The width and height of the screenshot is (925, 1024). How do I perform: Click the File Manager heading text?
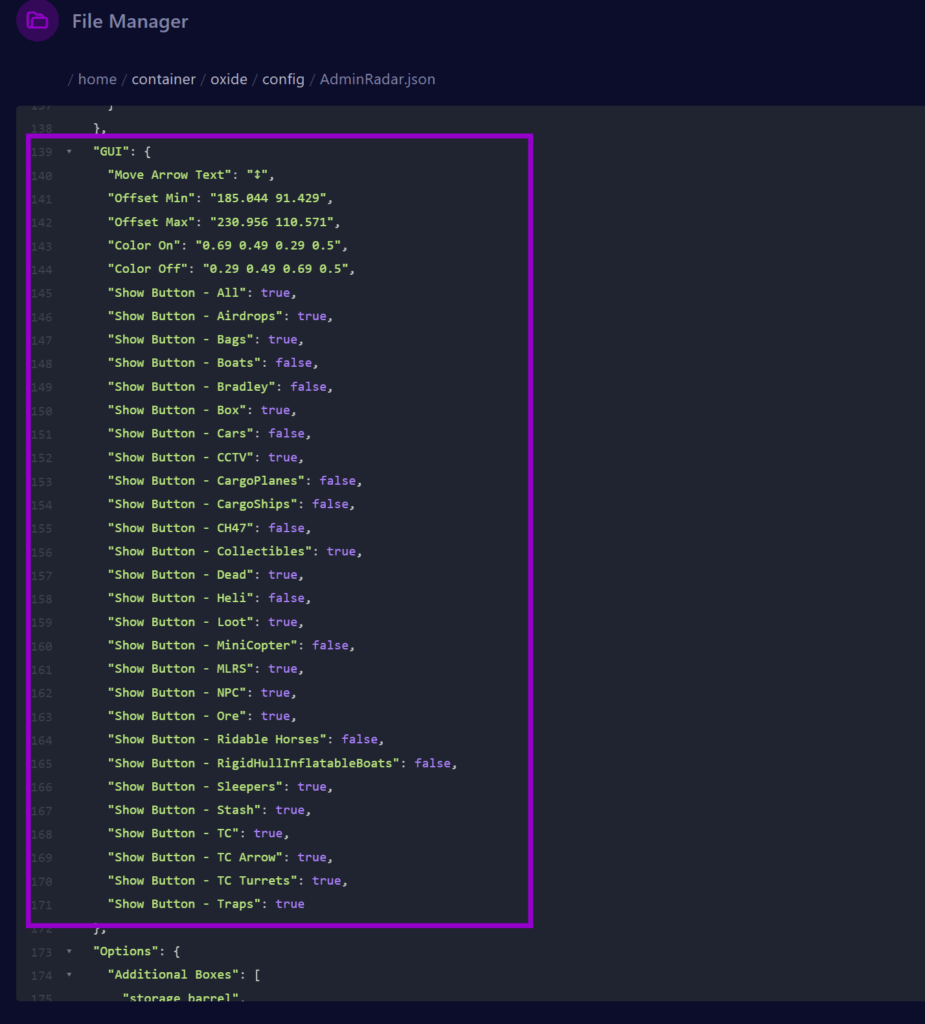130,22
